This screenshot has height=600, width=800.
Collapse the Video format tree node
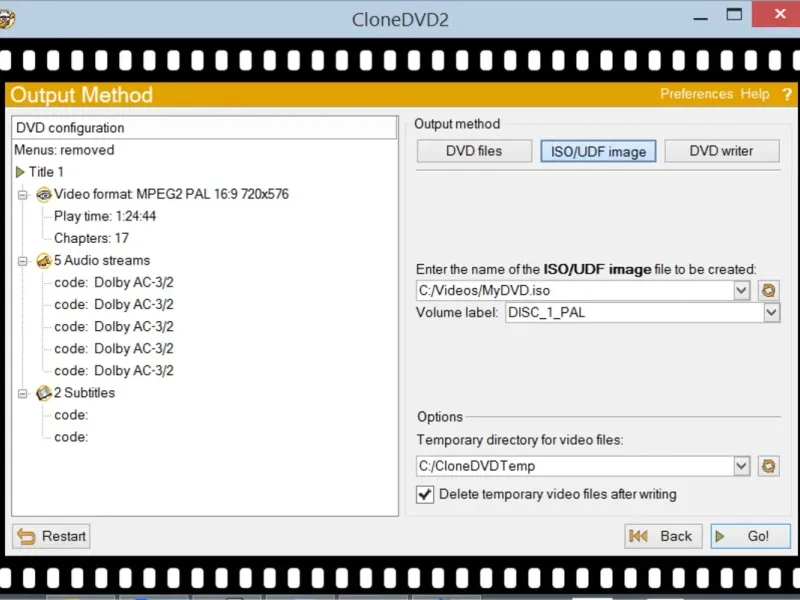tap(22, 195)
